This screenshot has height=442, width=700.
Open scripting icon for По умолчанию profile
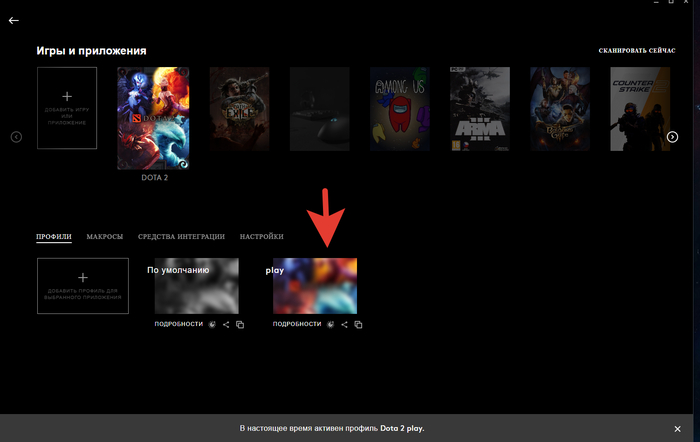[211, 324]
